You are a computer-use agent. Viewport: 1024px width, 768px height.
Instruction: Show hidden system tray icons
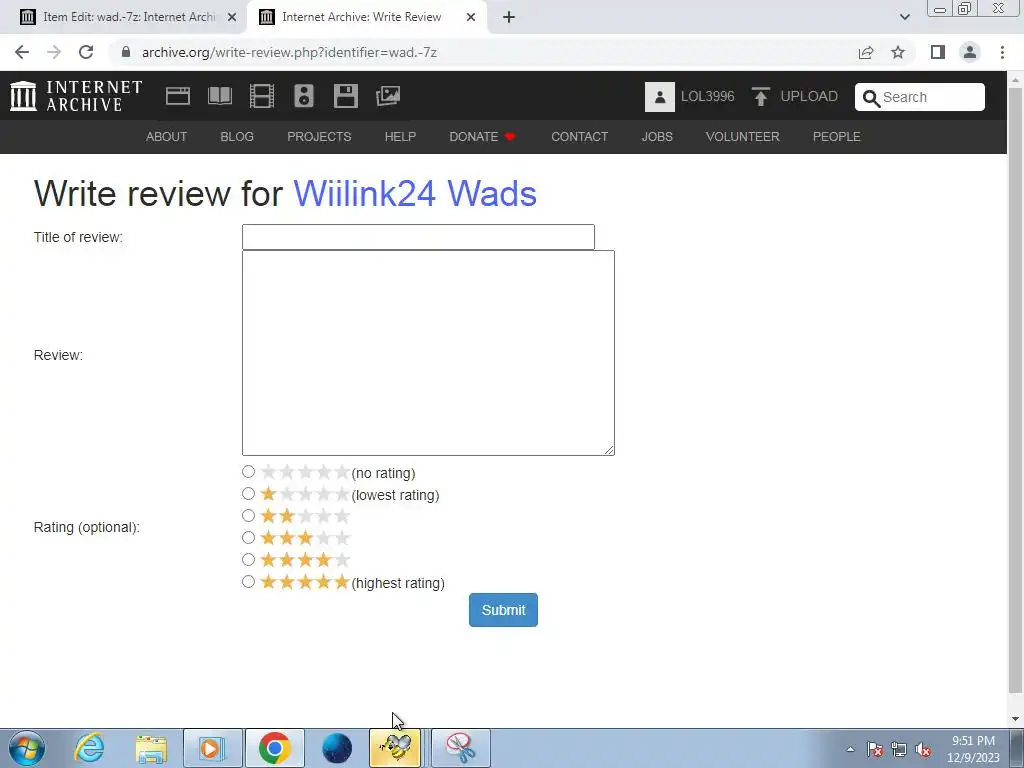pos(850,749)
